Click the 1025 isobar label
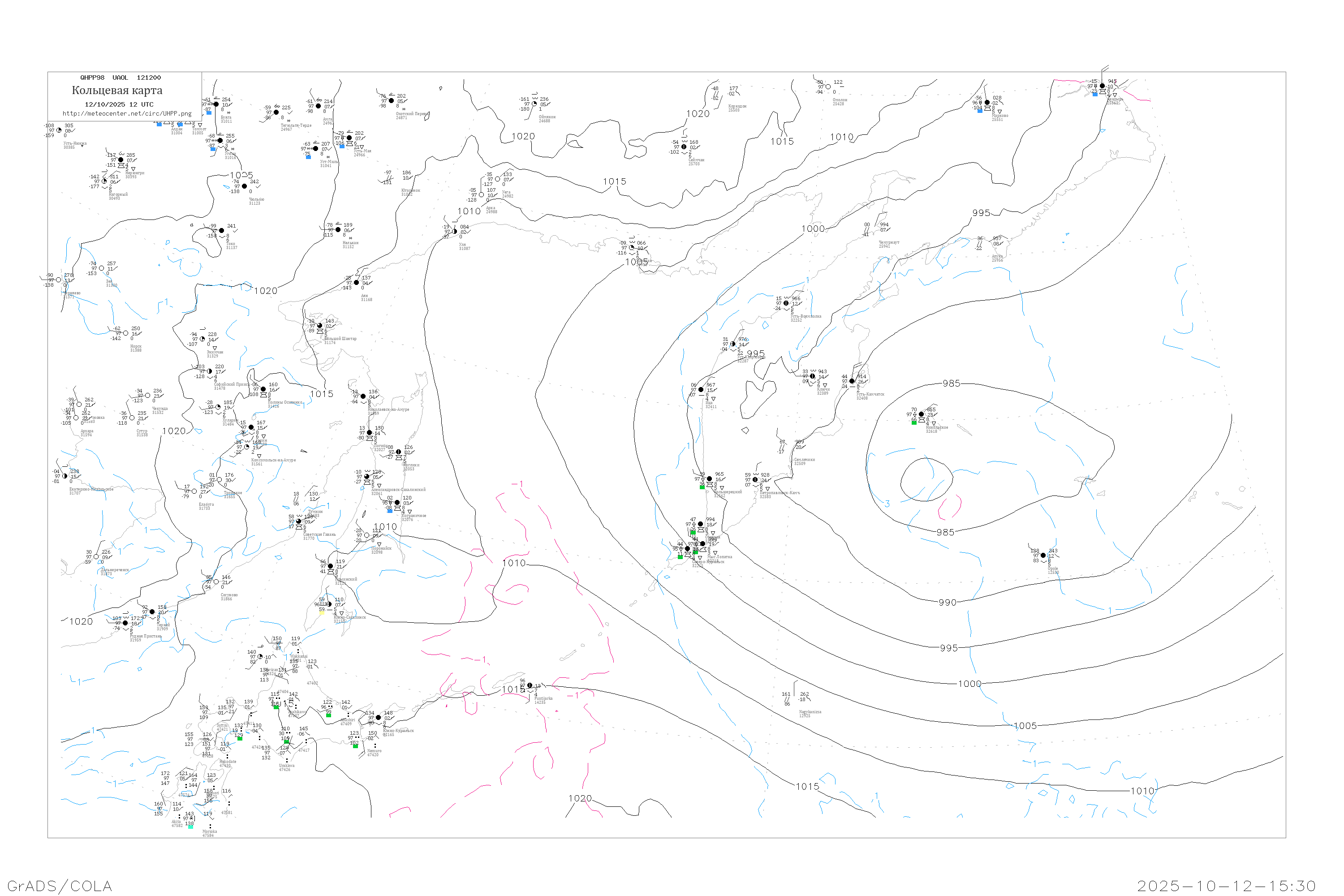This screenshot has width=1344, height=896. pyautogui.click(x=241, y=176)
